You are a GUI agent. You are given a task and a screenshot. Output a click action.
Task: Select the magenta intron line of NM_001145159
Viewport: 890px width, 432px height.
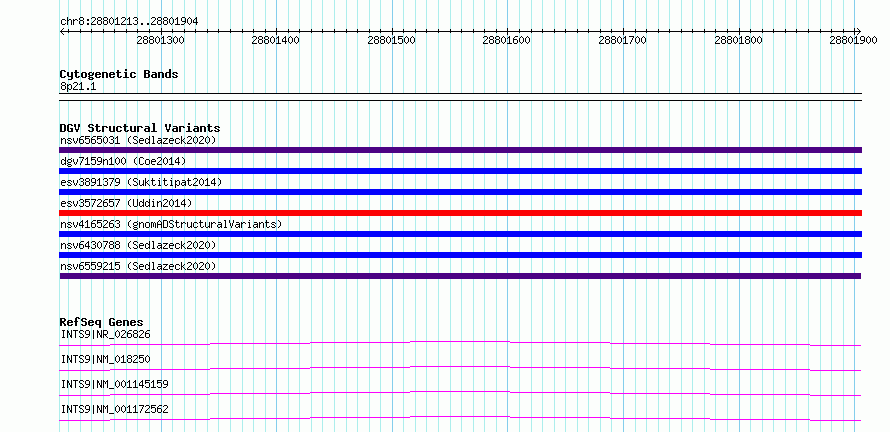pos(460,393)
